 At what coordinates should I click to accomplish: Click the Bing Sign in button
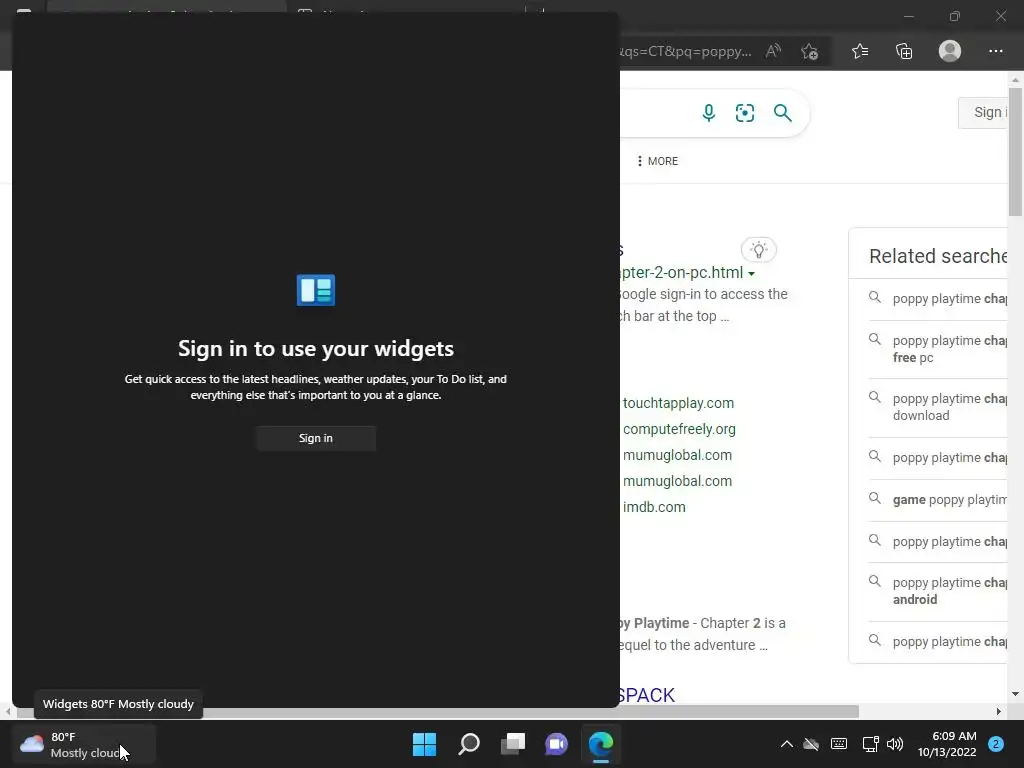pos(984,112)
